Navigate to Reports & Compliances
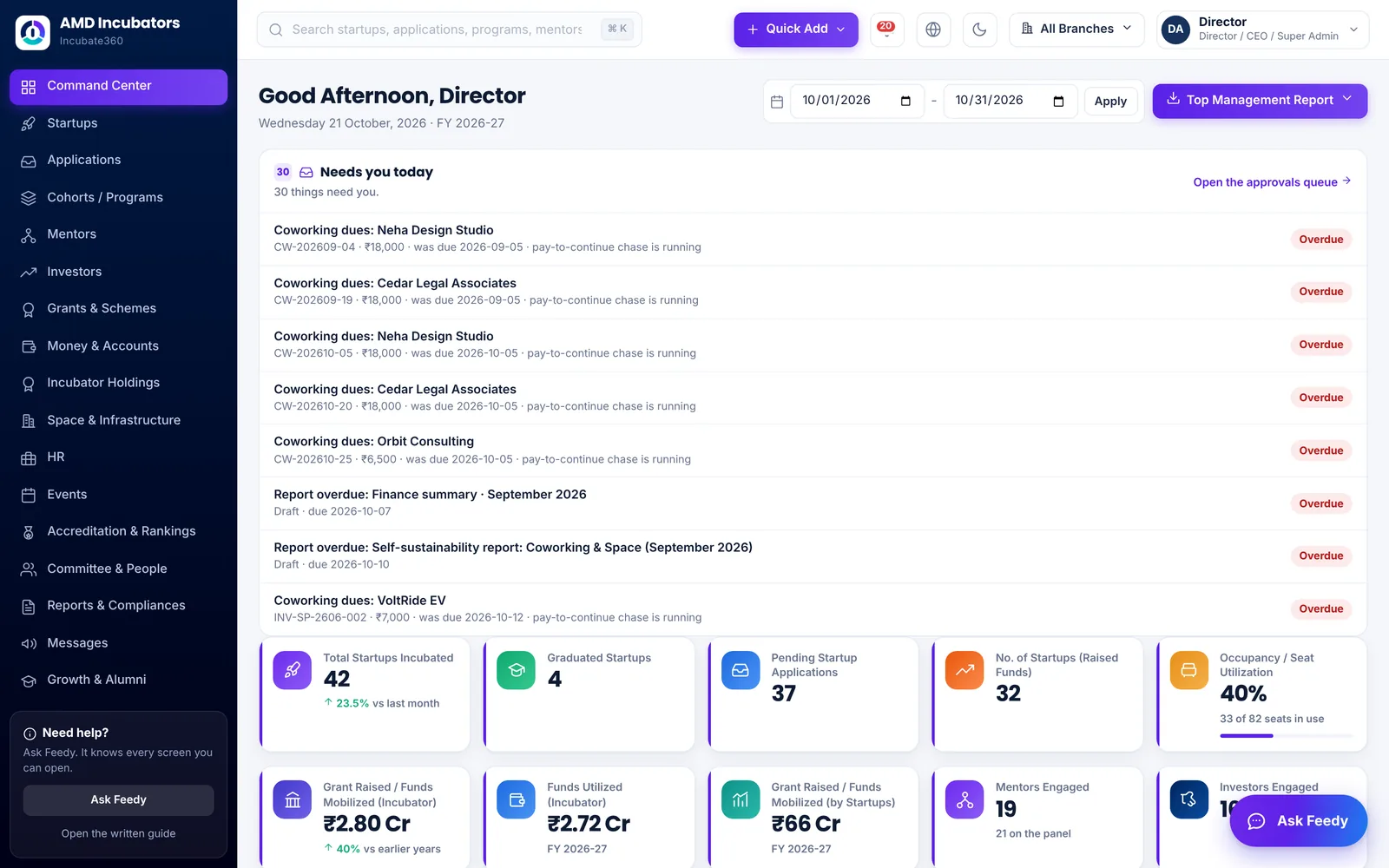1389x868 pixels. point(118,606)
